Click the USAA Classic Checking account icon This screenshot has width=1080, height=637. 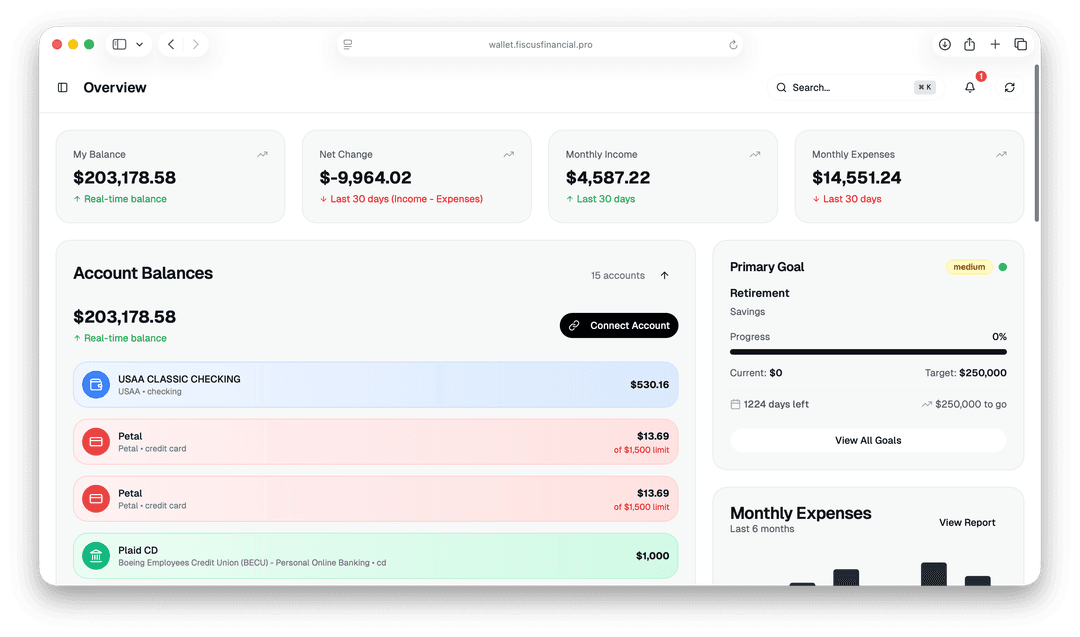[95, 384]
